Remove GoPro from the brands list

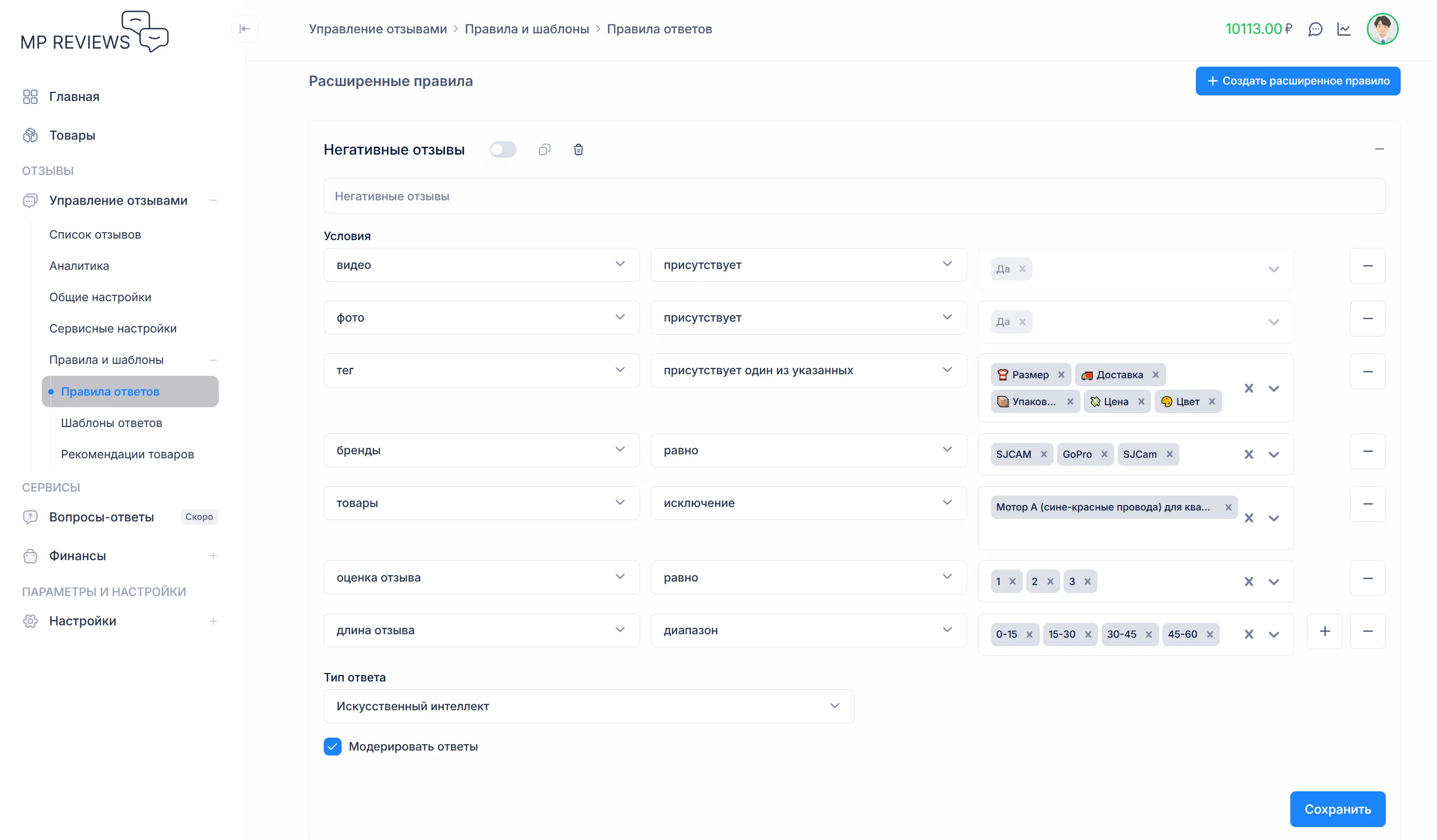1104,455
